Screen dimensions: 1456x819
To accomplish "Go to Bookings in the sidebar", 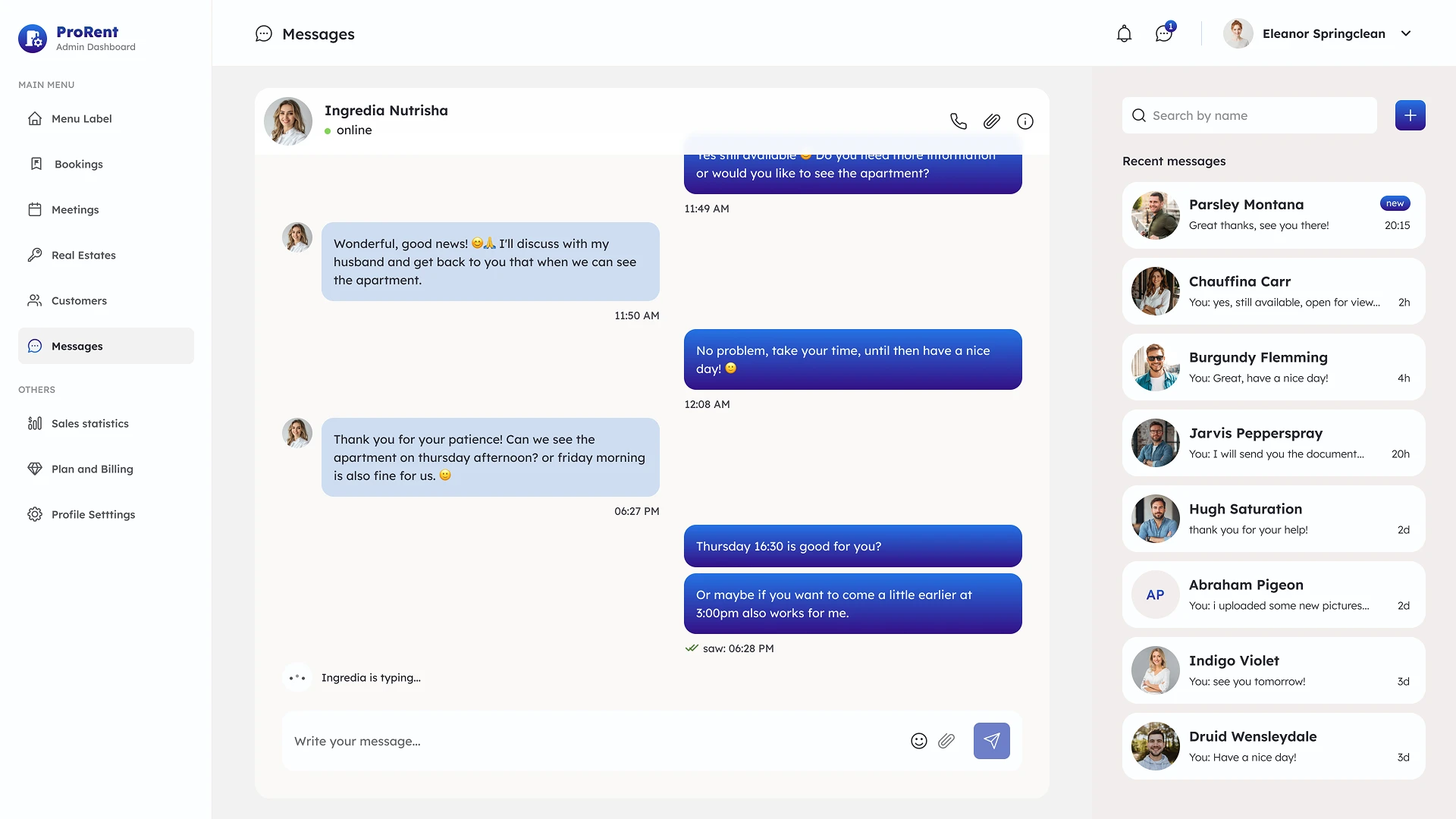I will click(x=78, y=164).
